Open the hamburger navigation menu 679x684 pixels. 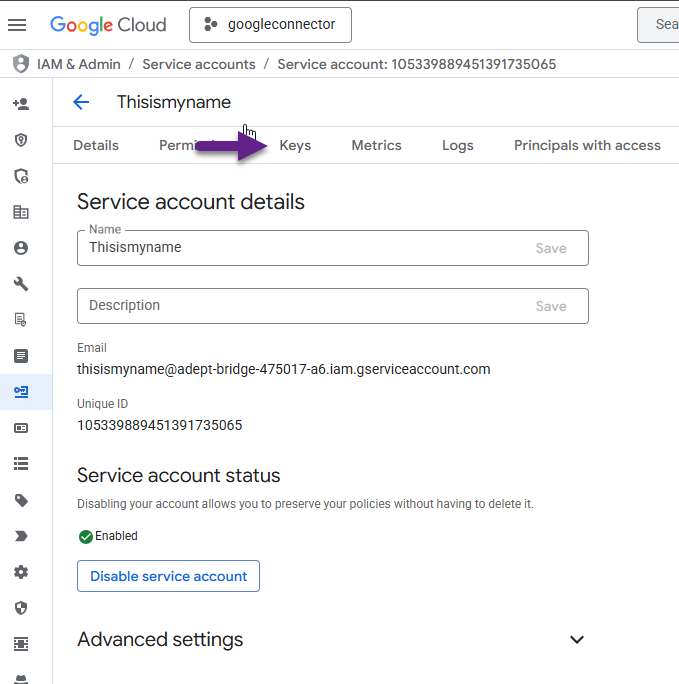(x=17, y=25)
